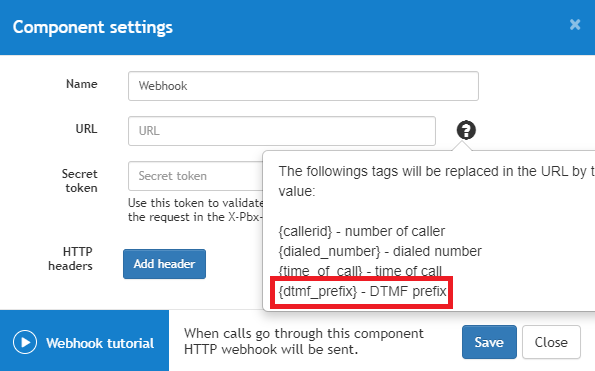Click the URL field label
The width and height of the screenshot is (595, 371).
86,129
